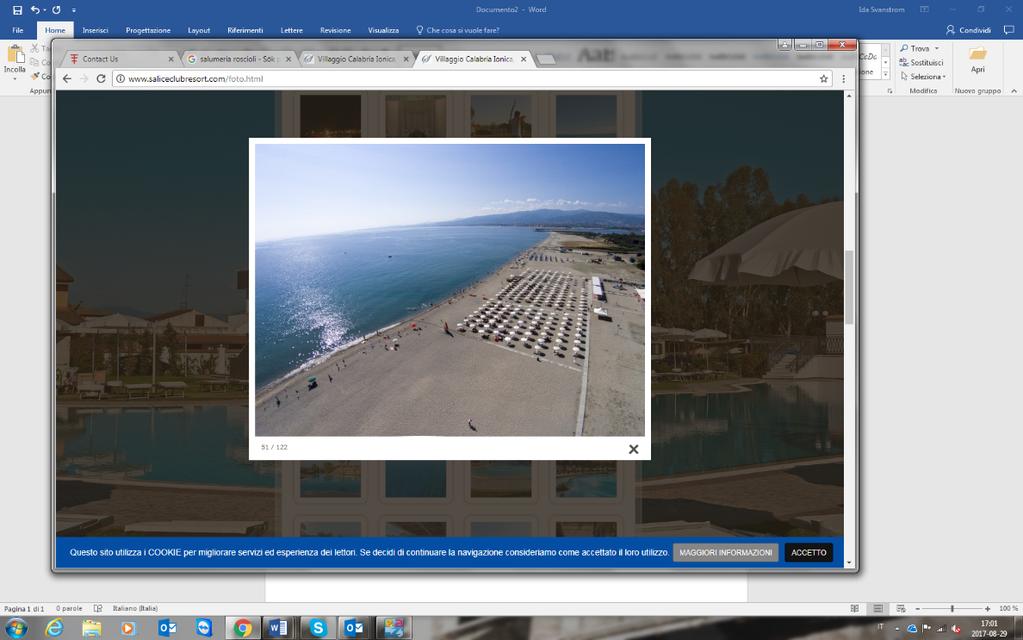Click the Trova find button
The width and height of the screenshot is (1023, 640).
tap(915, 48)
